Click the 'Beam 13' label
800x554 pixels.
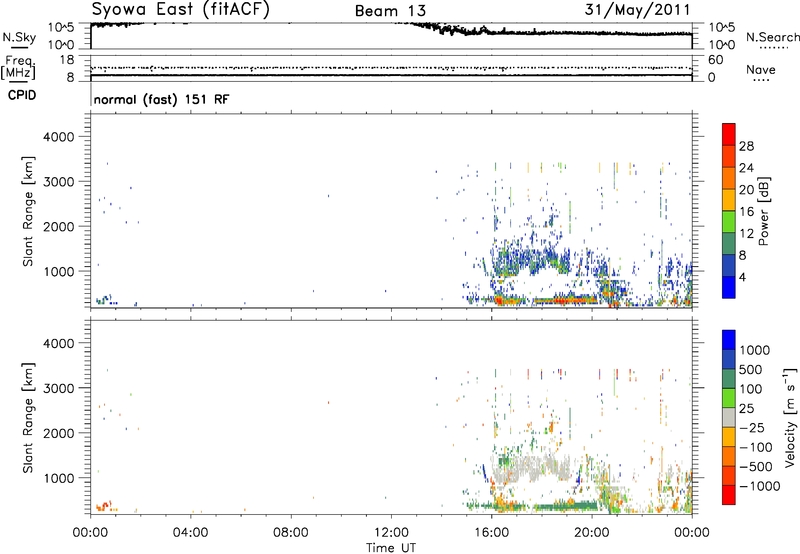[x=390, y=11]
